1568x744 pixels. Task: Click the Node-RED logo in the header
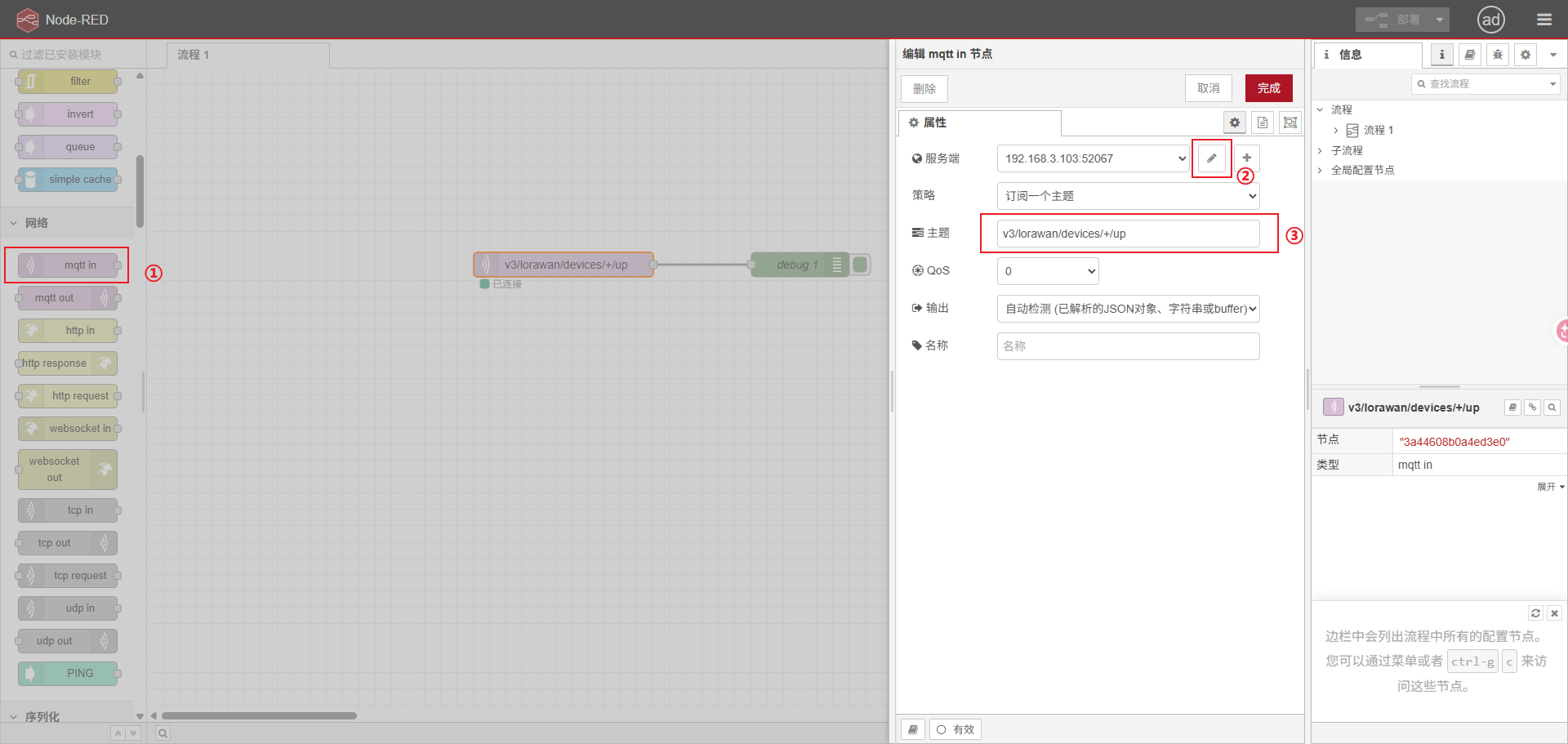[x=28, y=20]
